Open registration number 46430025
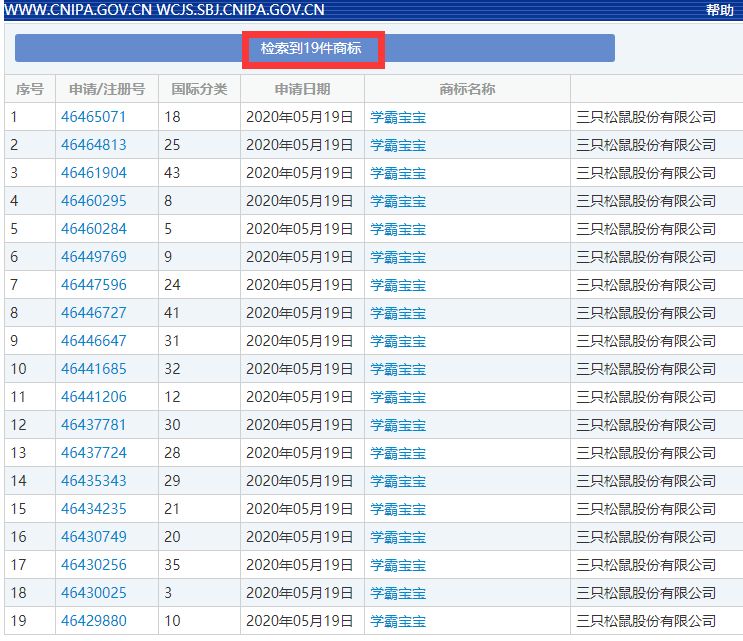This screenshot has width=743, height=641. point(93,592)
